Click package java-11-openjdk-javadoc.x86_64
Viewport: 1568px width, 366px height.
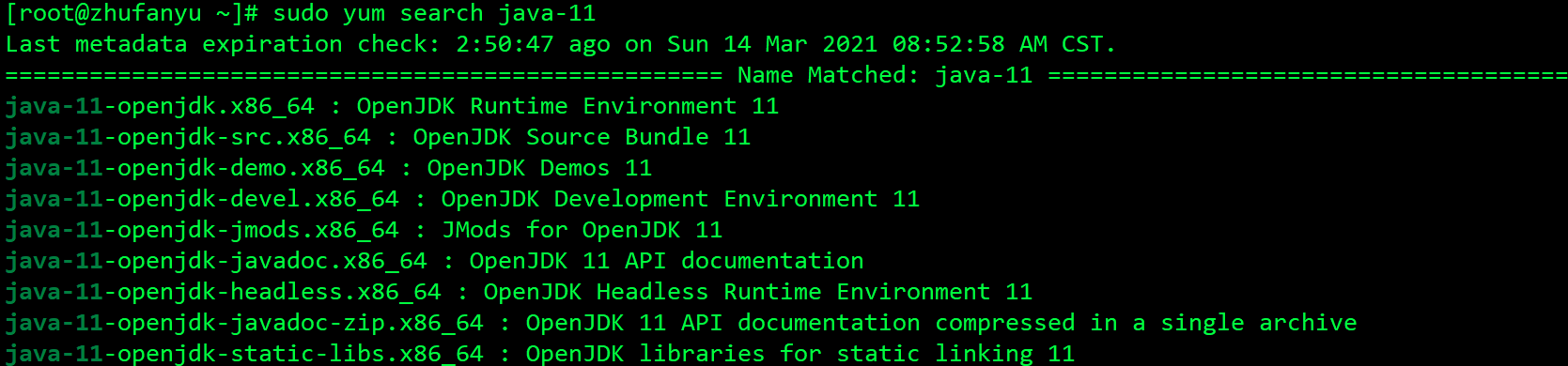[x=216, y=262]
